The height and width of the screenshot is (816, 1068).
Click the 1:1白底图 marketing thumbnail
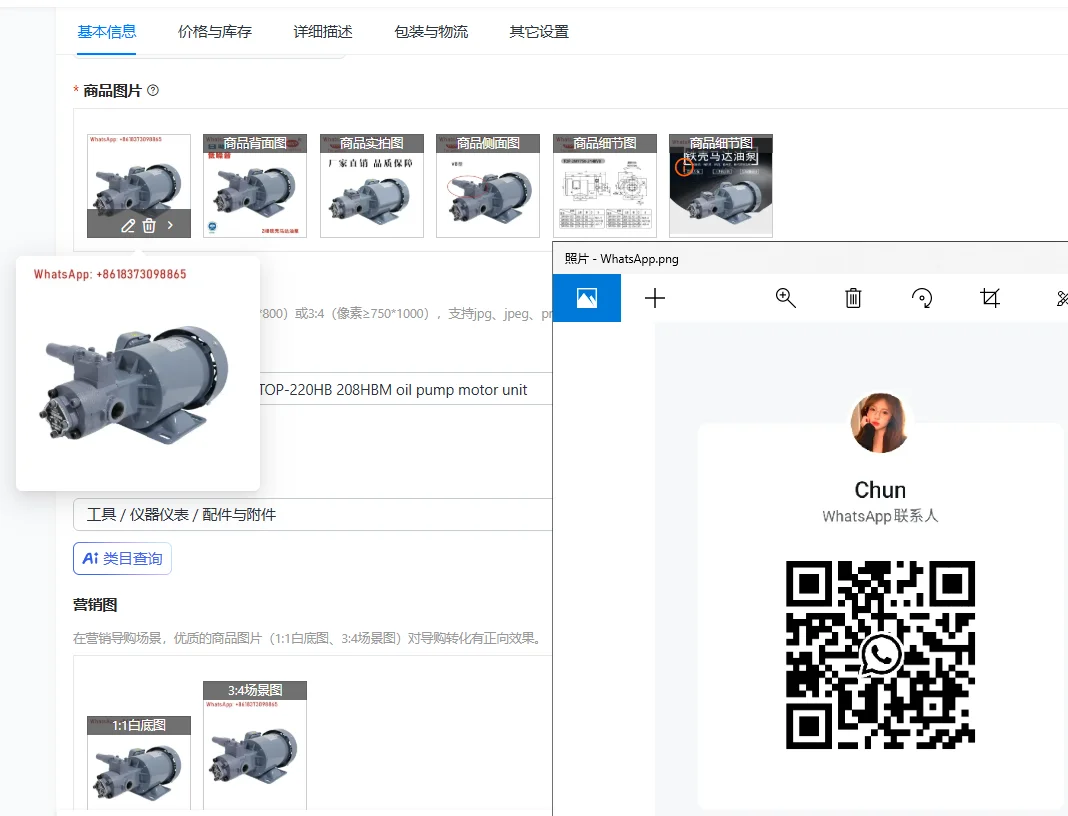[139, 763]
